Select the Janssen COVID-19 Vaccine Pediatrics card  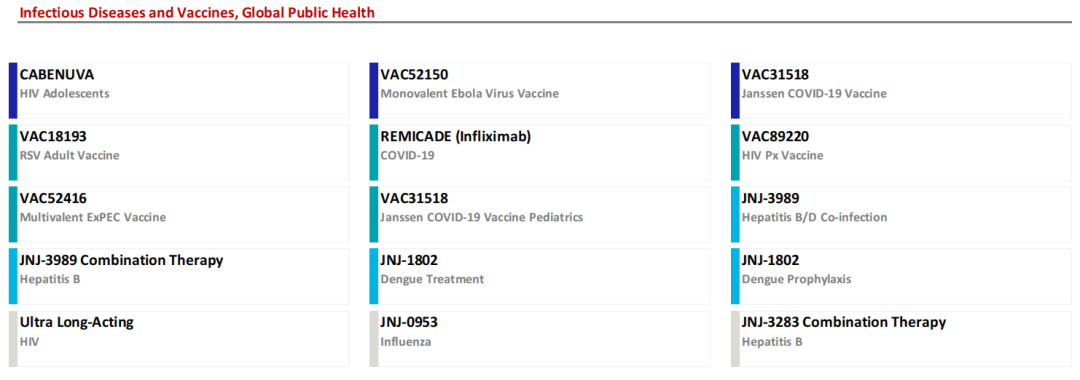(540, 215)
